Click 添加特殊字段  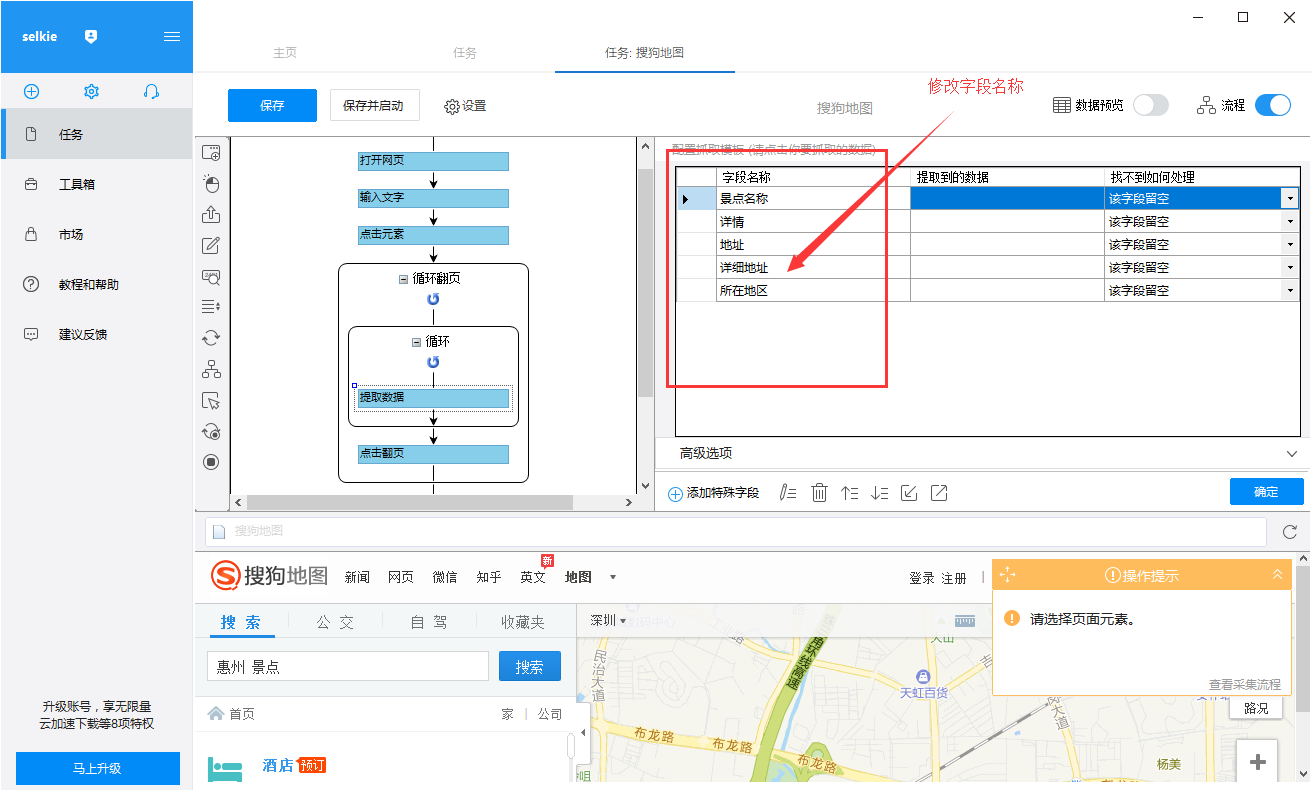[x=714, y=493]
